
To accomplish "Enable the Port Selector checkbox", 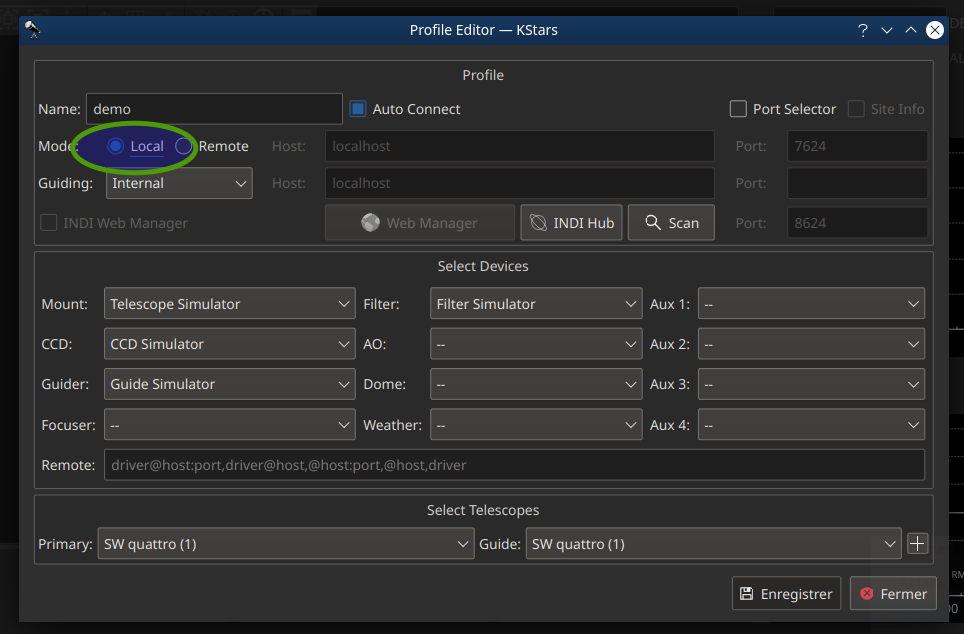I will click(x=738, y=109).
